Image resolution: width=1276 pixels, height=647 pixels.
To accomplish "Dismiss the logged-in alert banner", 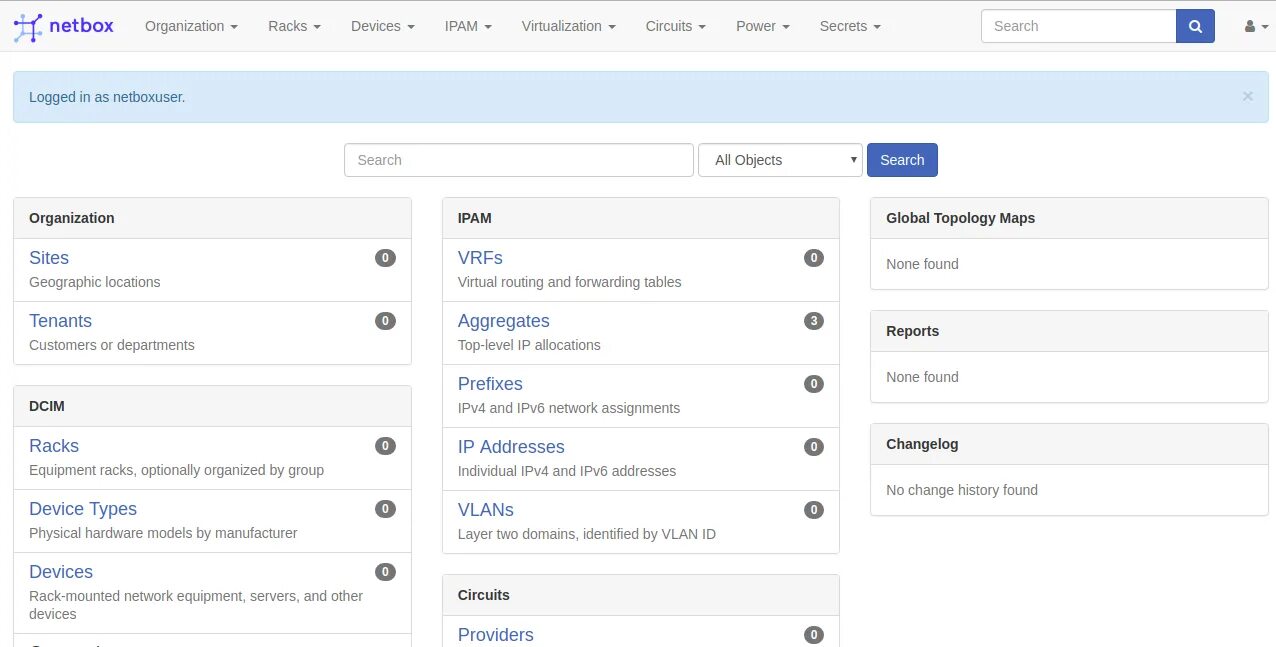I will tap(1247, 97).
